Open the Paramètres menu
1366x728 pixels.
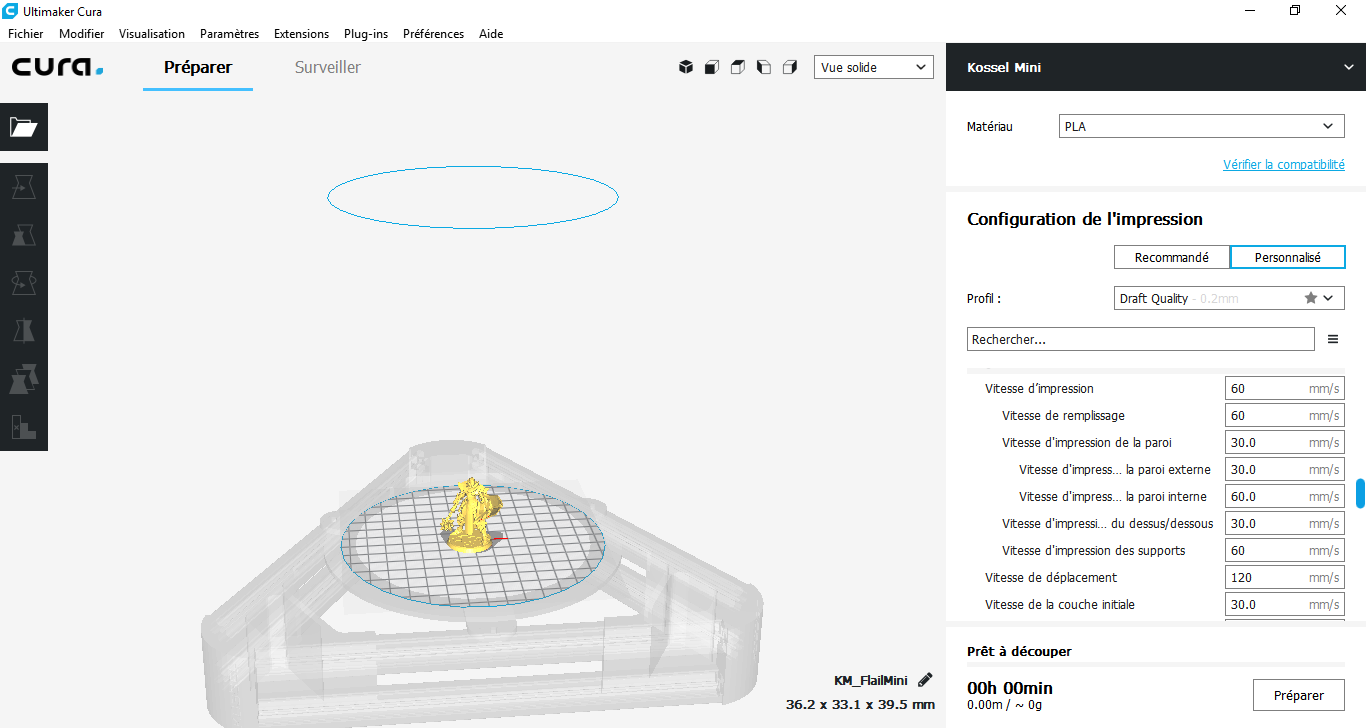(229, 33)
